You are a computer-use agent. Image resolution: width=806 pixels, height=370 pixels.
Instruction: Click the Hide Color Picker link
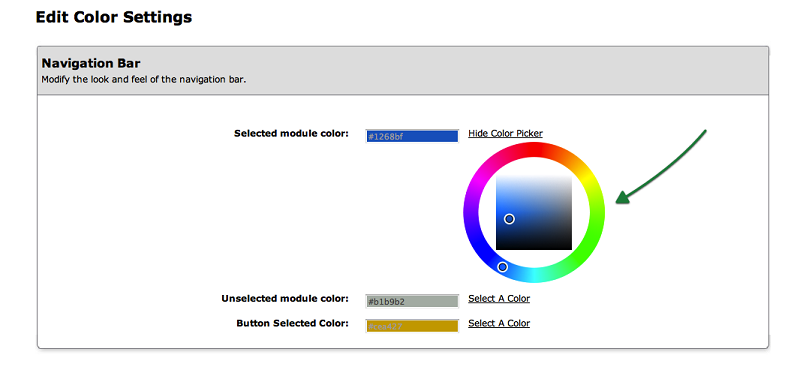pyautogui.click(x=505, y=134)
